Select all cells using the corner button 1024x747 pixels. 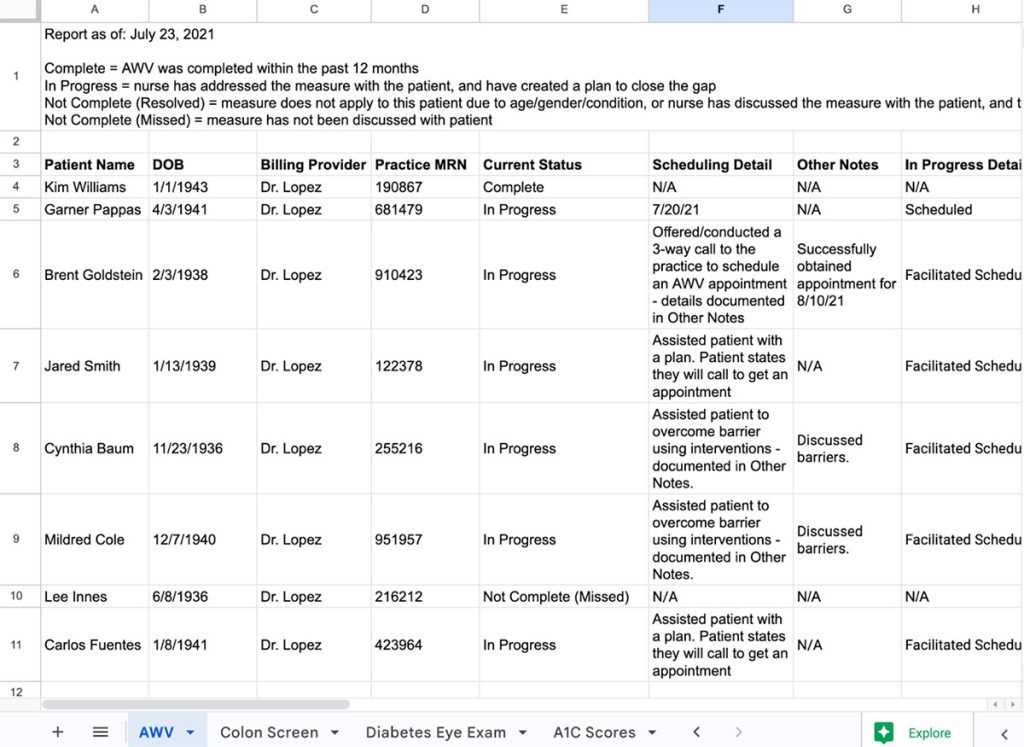click(x=18, y=10)
